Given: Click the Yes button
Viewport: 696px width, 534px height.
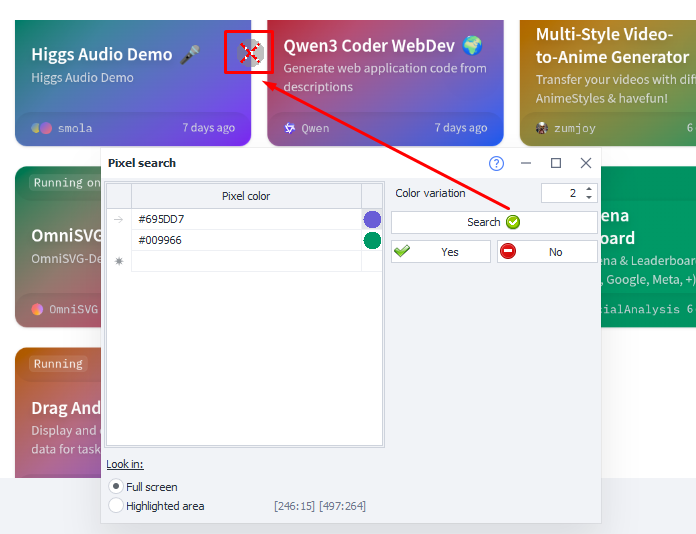Looking at the screenshot, I should coord(441,252).
